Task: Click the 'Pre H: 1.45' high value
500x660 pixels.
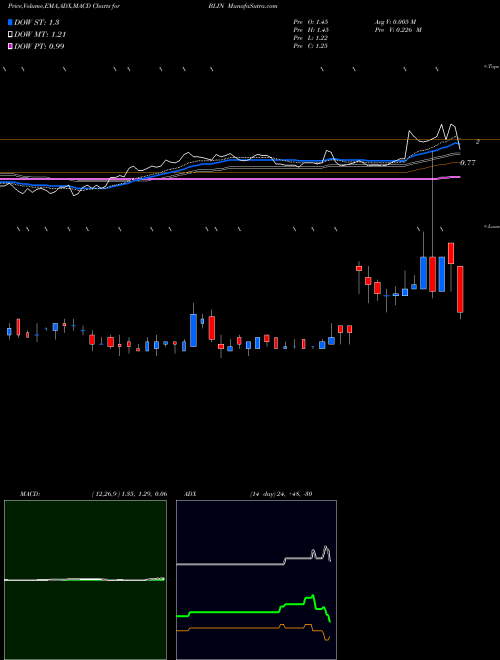Action: [x=311, y=30]
